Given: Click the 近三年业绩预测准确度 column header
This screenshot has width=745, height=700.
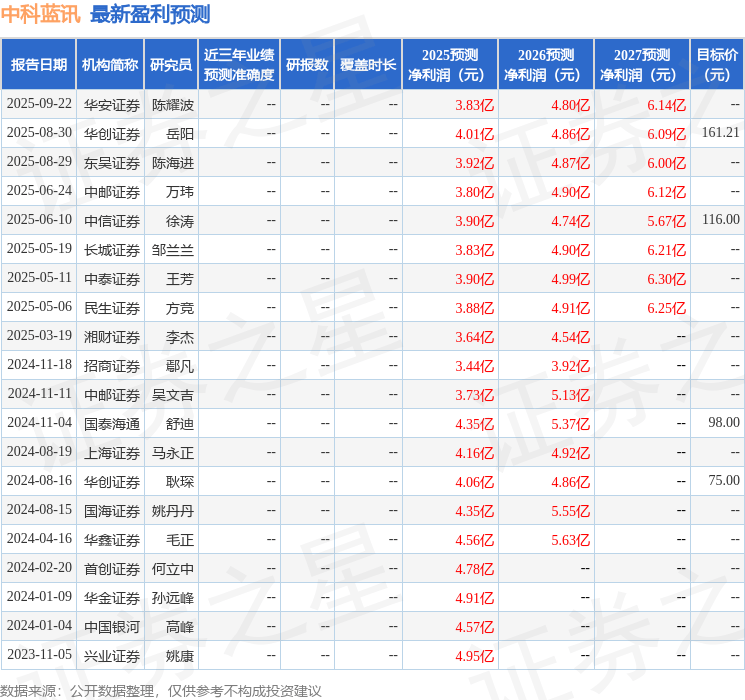Looking at the screenshot, I should coord(239,65).
